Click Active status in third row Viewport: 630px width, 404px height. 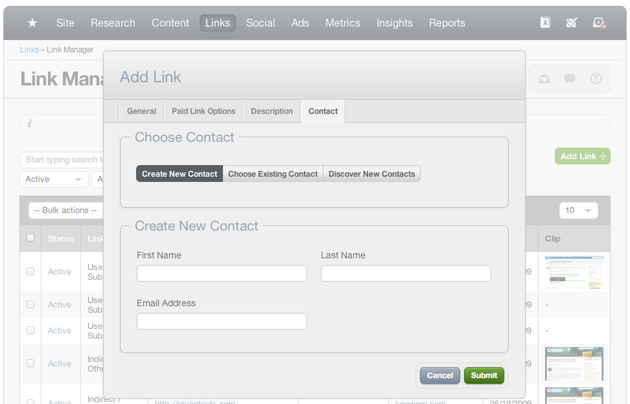59,331
